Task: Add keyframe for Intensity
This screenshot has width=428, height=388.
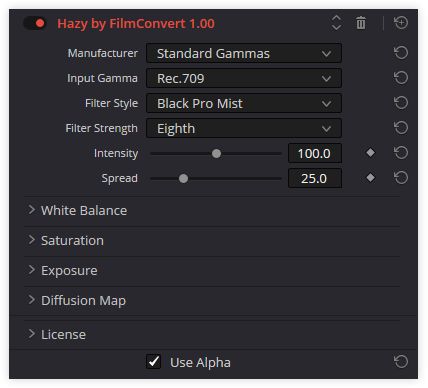Action: pyautogui.click(x=370, y=153)
